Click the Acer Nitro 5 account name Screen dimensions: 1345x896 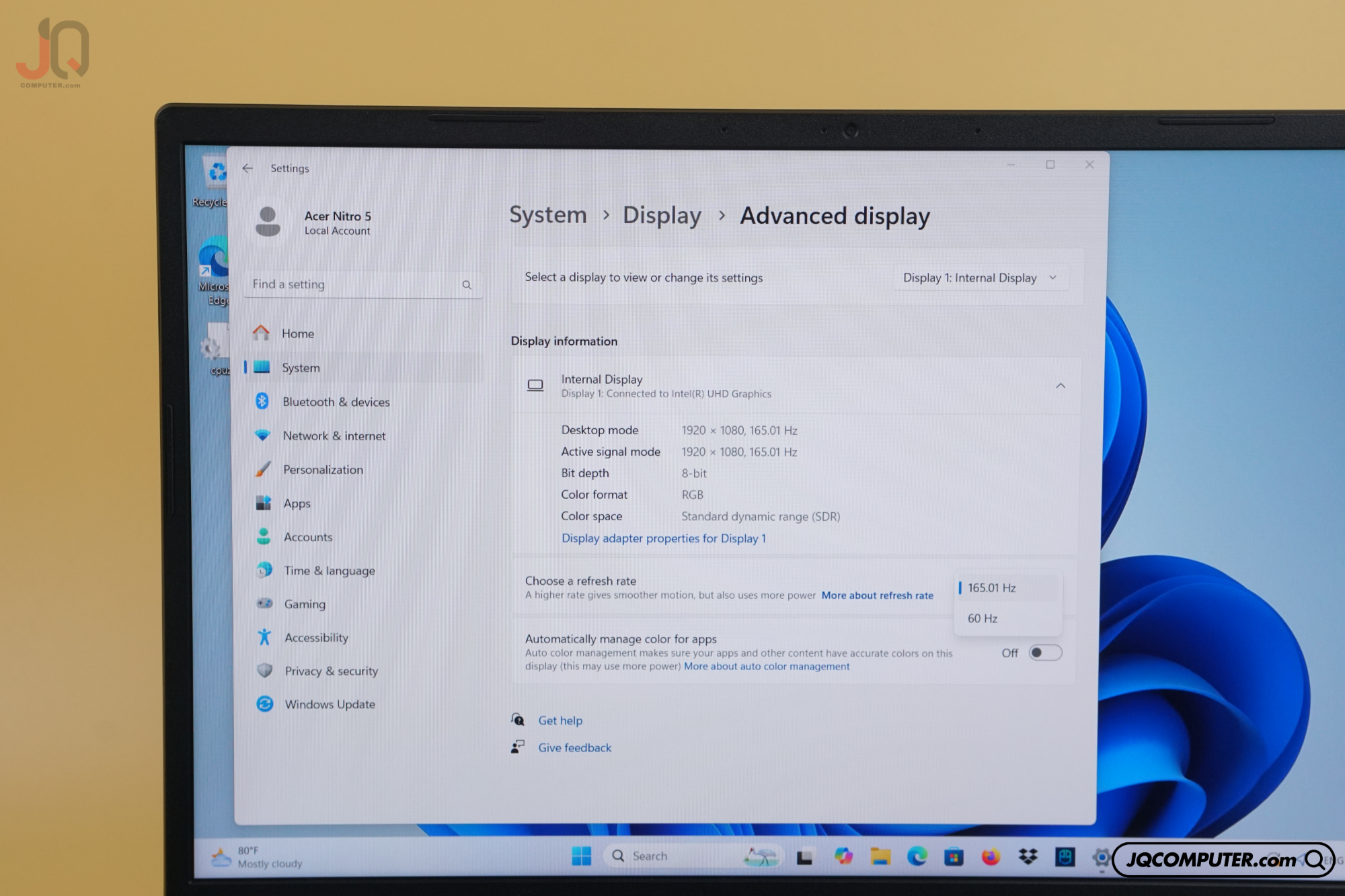point(338,216)
